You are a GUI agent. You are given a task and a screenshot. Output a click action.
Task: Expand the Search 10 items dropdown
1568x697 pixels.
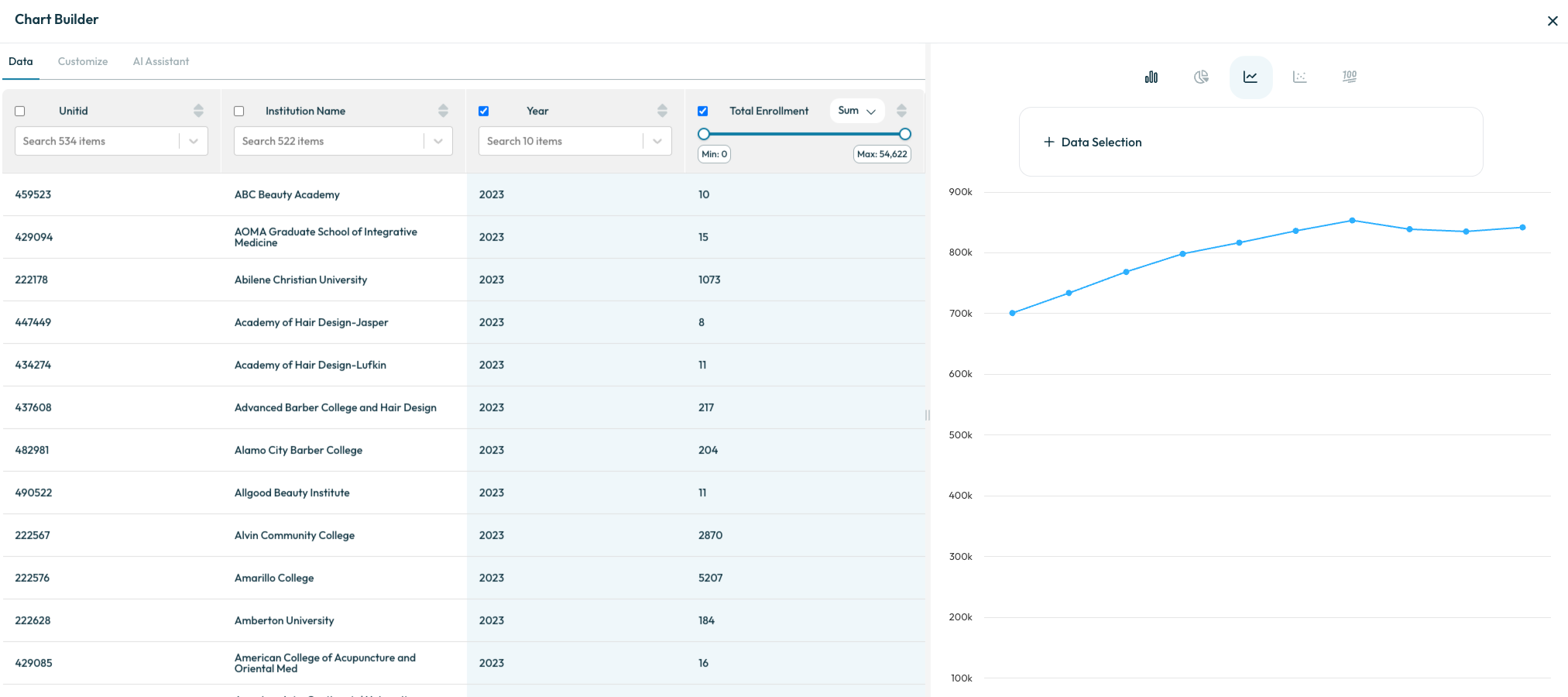[657, 141]
